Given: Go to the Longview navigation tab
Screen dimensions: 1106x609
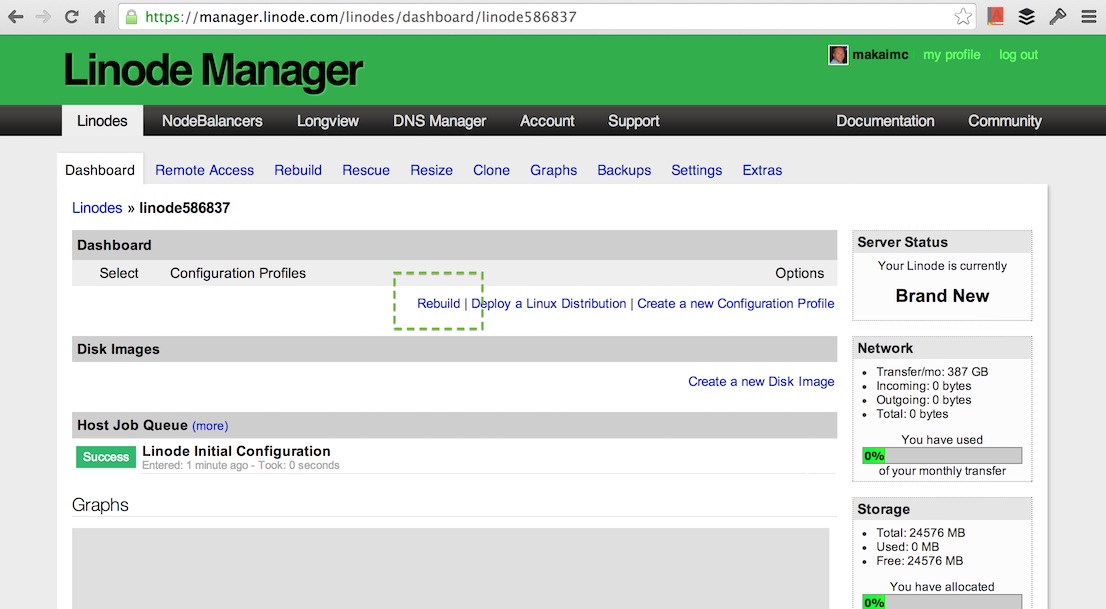Looking at the screenshot, I should (328, 121).
